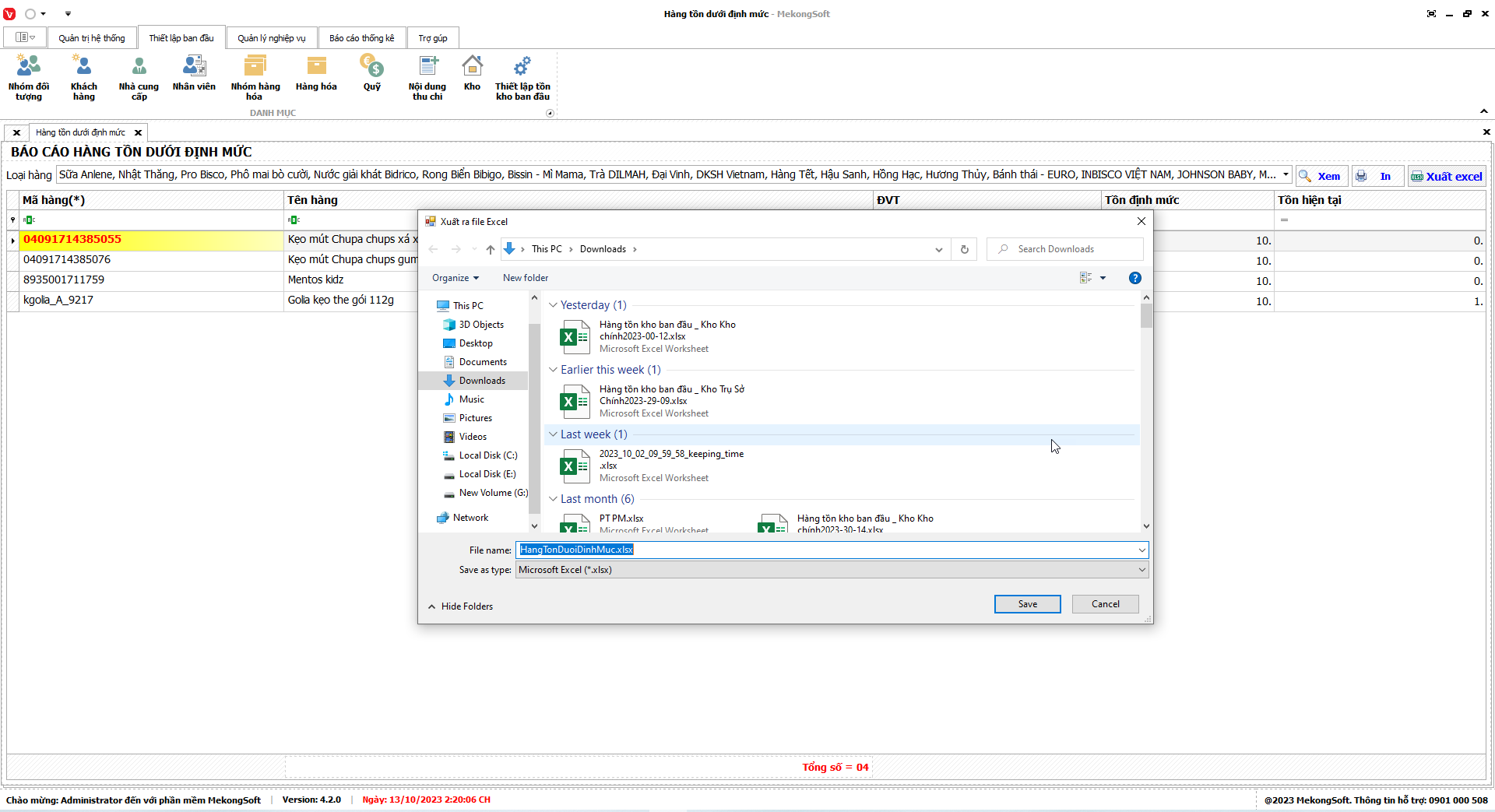Click the DANH MỤC group launcher icon
Image resolution: width=1495 pixels, height=812 pixels.
pyautogui.click(x=550, y=114)
